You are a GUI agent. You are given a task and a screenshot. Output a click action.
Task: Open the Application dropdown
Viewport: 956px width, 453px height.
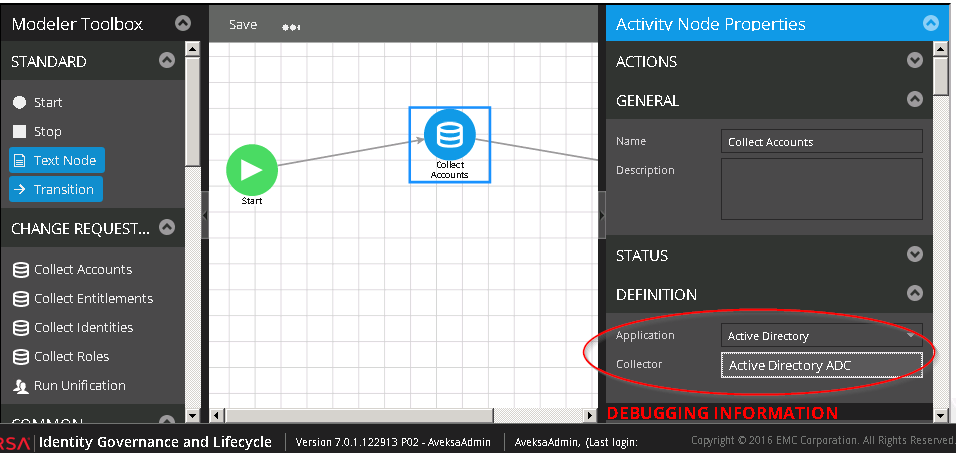[821, 335]
